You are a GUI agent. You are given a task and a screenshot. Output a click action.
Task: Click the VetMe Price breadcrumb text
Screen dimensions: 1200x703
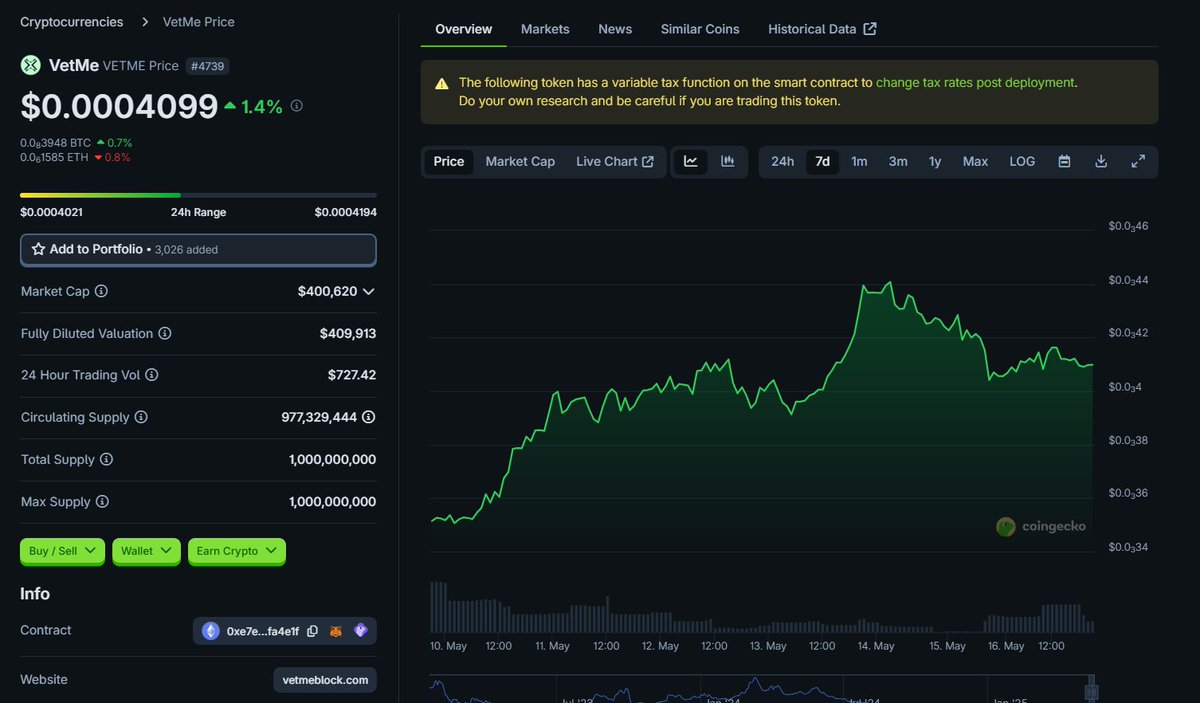[x=198, y=21]
